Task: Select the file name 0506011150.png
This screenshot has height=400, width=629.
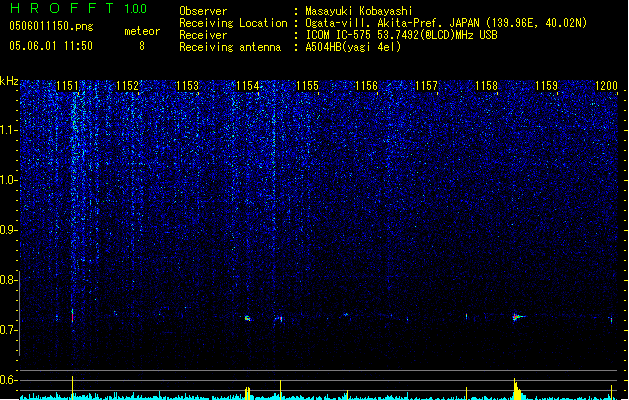Action: click(51, 26)
